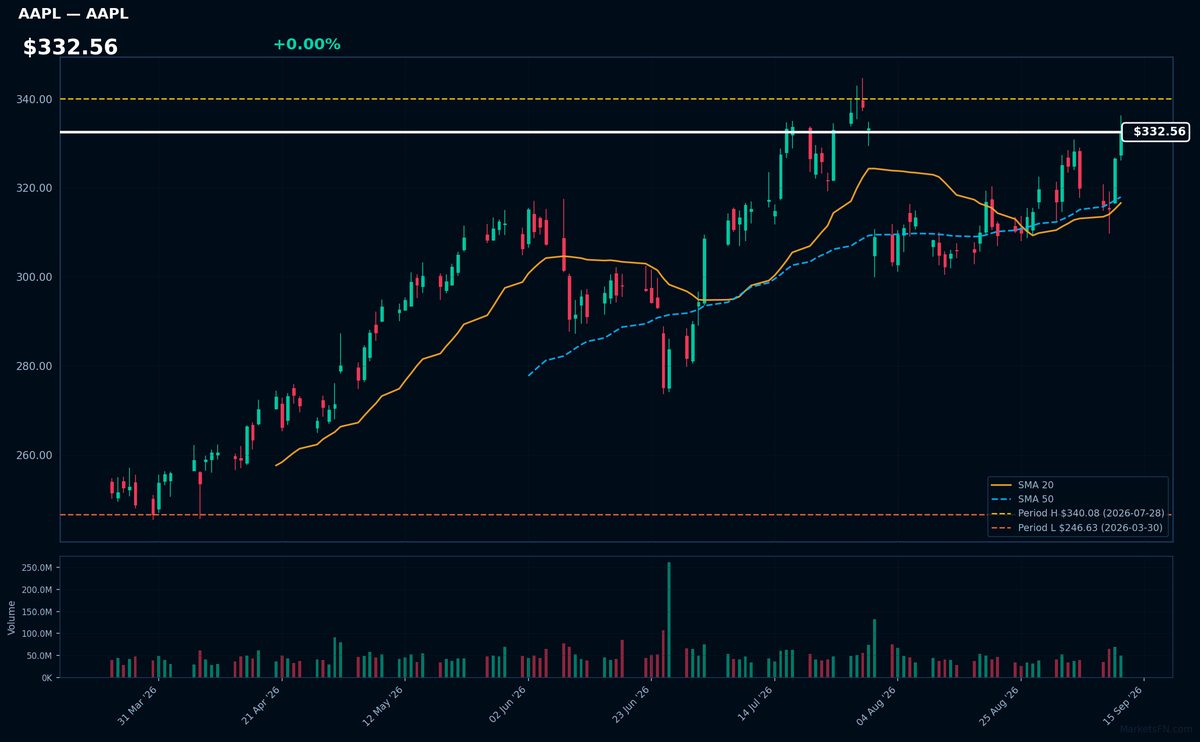Click the 02 Jun '26 date label
1200x742 pixels.
(507, 706)
